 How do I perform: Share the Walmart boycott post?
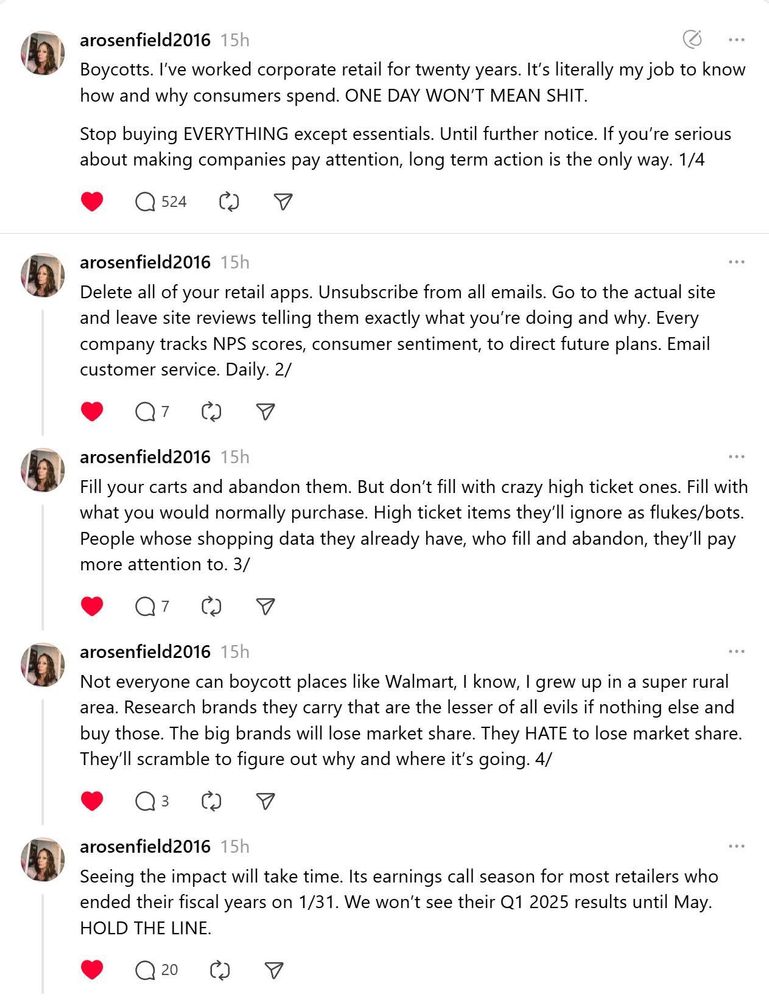click(265, 801)
